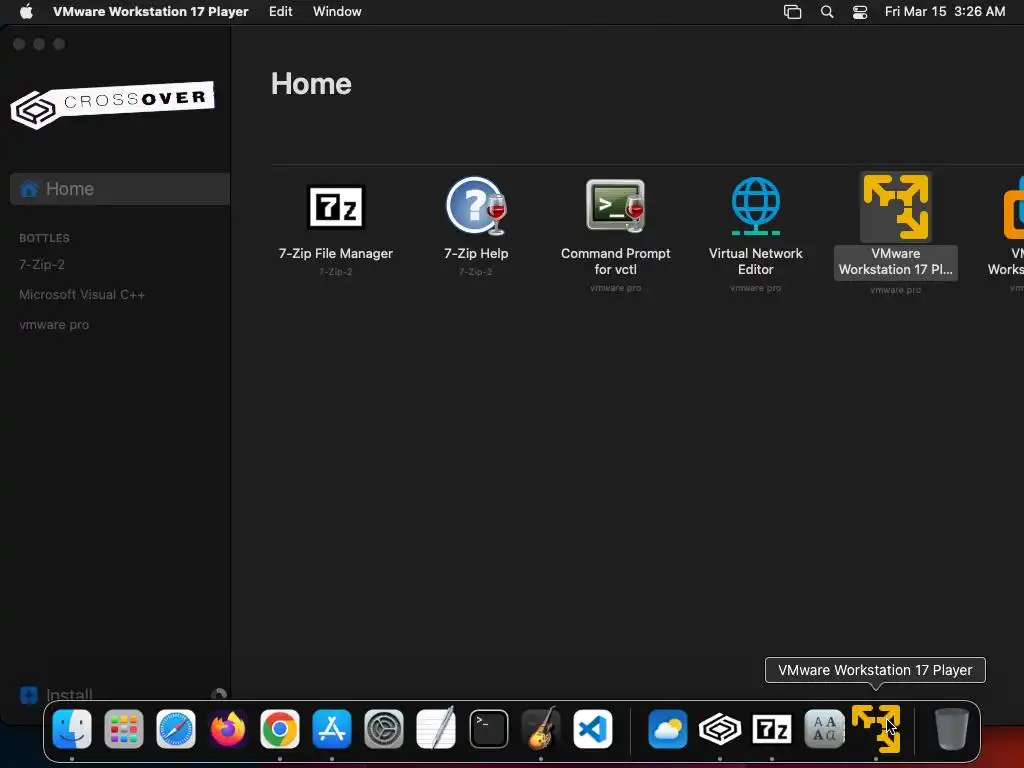
Task: Click the date and time in menu bar
Action: pos(945,11)
